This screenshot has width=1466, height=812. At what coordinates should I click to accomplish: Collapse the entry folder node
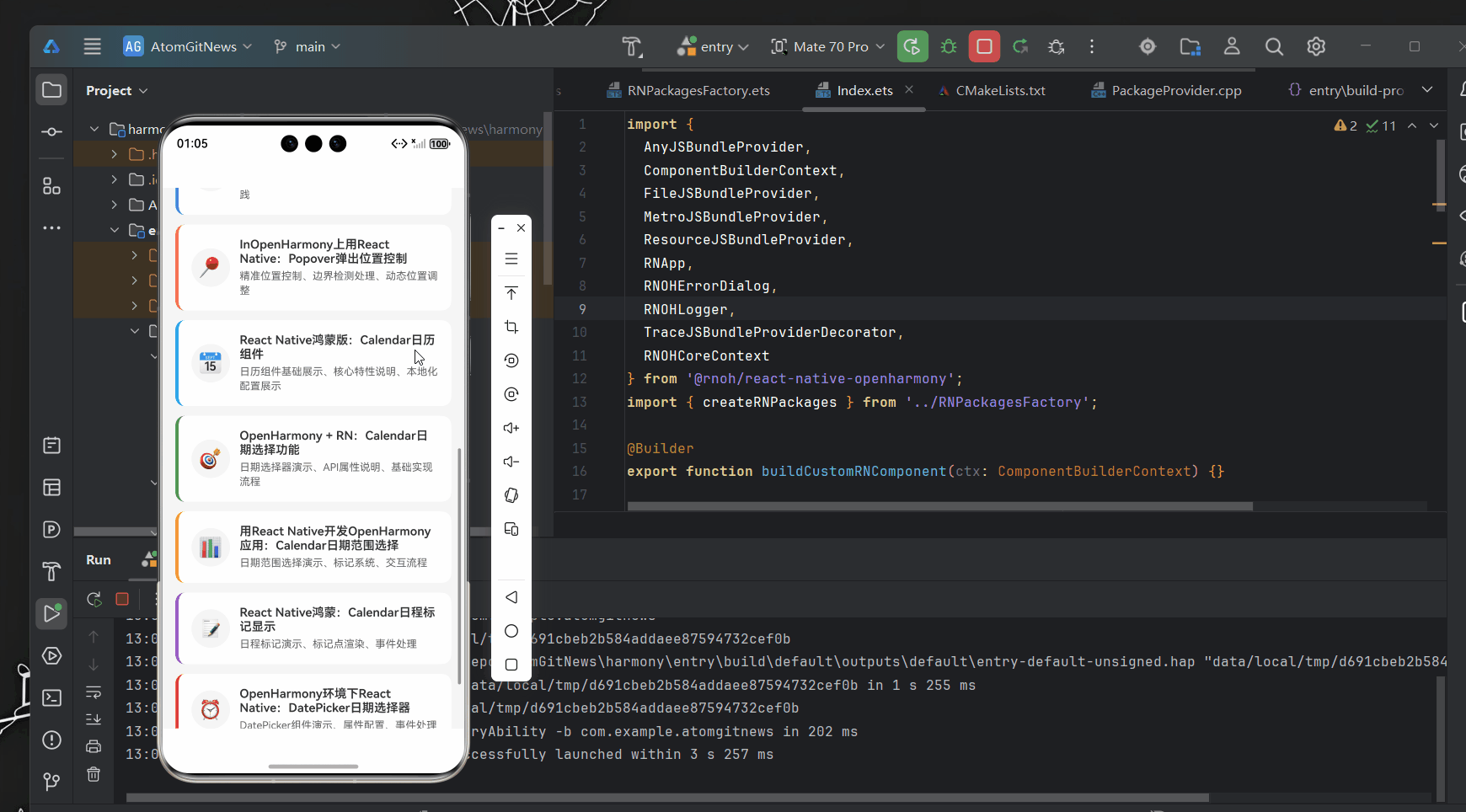click(114, 230)
